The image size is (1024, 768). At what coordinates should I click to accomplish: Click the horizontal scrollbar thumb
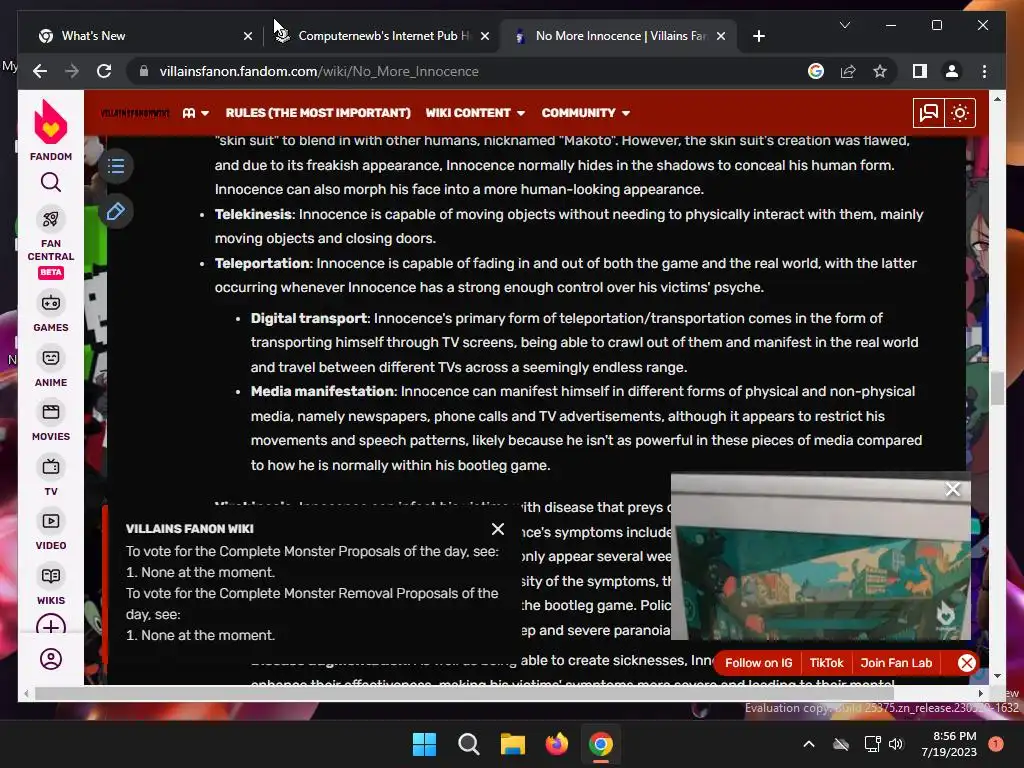[464, 694]
